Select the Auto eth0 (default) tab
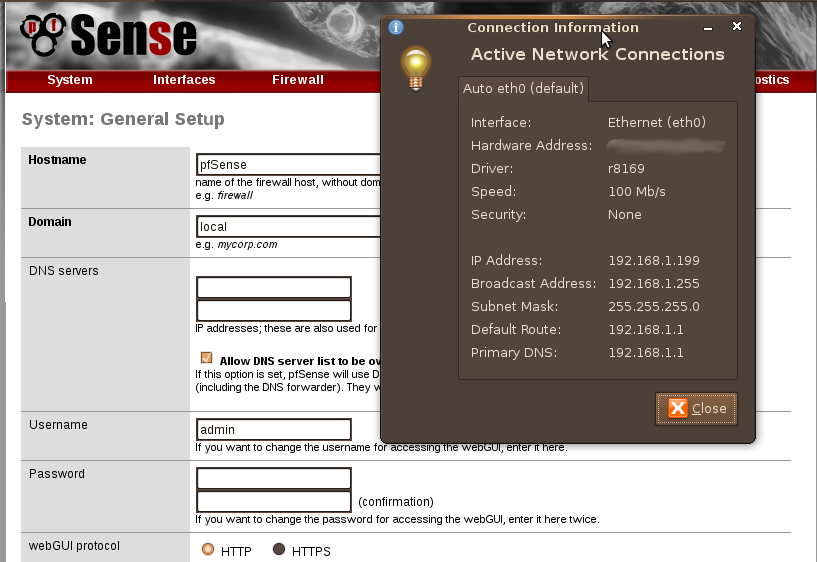Image resolution: width=817 pixels, height=562 pixels. pos(523,88)
